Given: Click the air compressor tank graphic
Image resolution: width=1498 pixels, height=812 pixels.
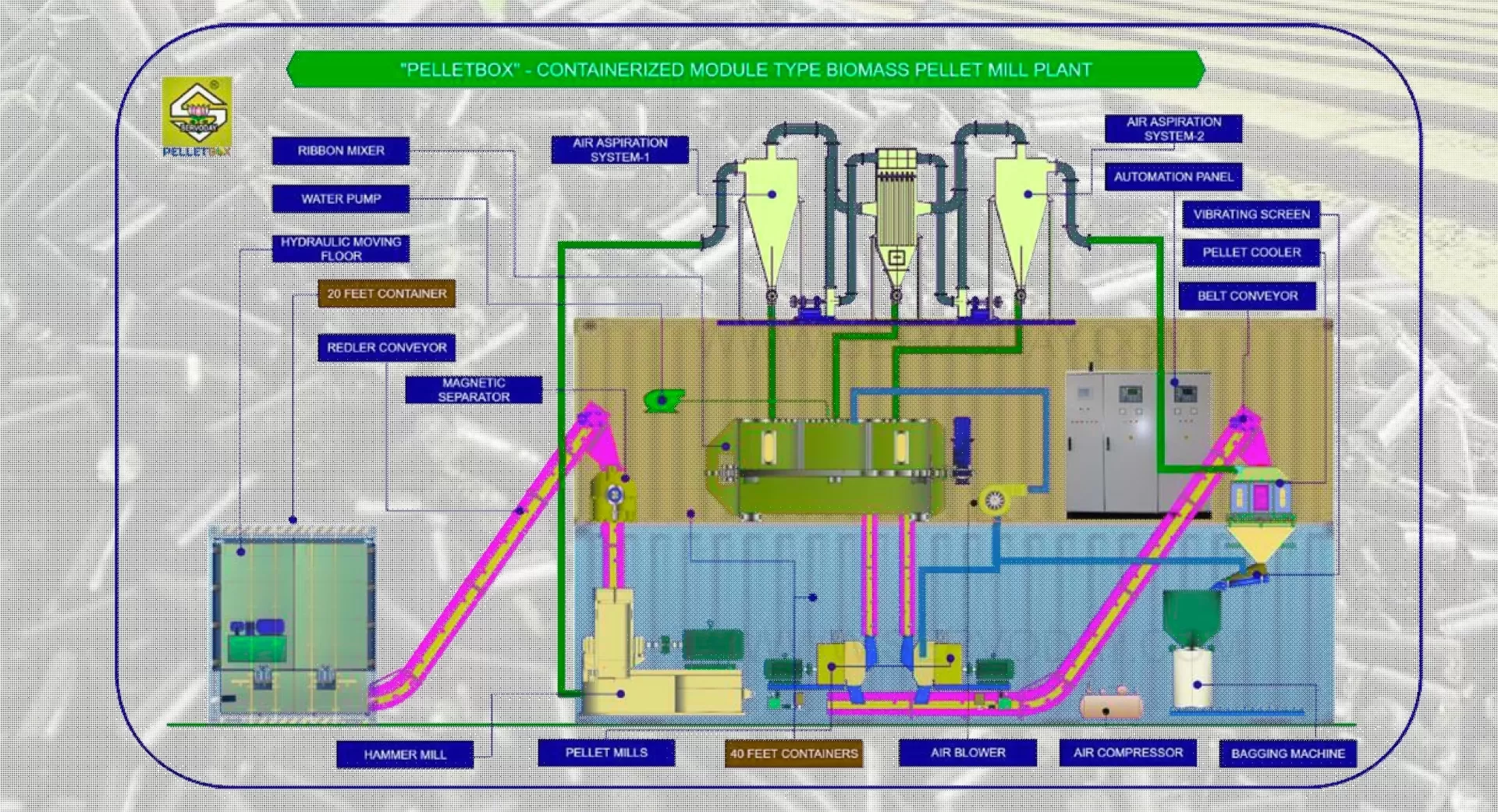Looking at the screenshot, I should tap(1111, 703).
